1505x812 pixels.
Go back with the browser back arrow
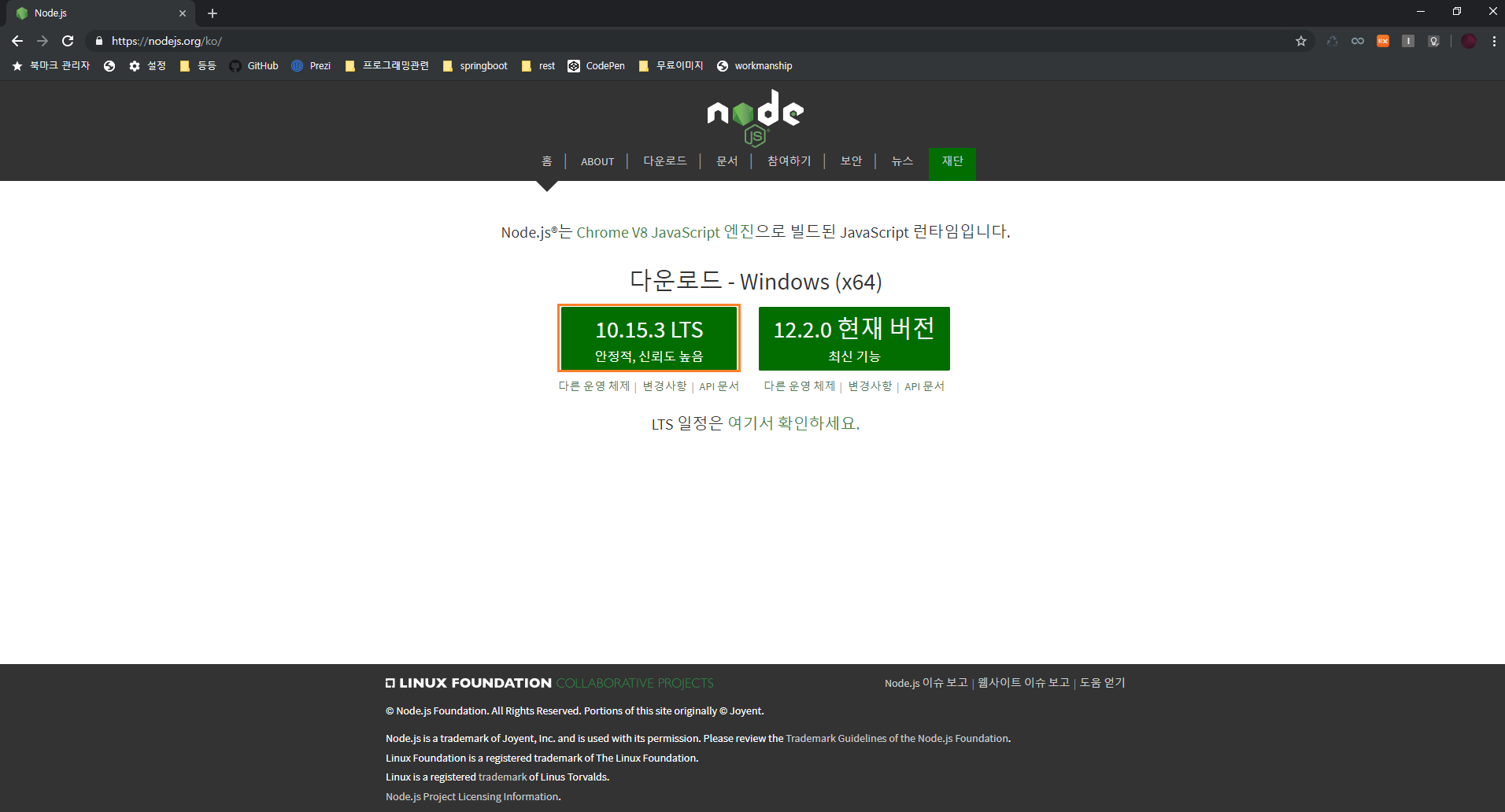tap(17, 41)
